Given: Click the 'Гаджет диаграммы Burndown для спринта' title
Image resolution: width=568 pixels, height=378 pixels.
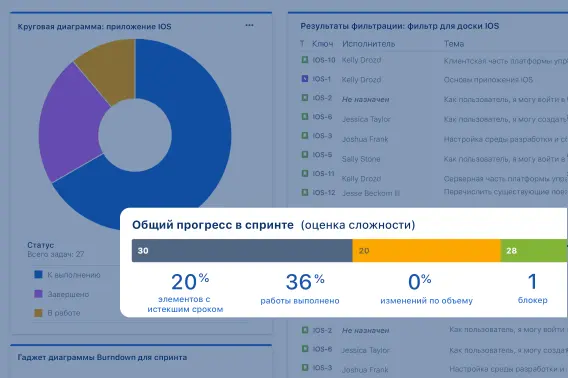Looking at the screenshot, I should pos(103,357).
